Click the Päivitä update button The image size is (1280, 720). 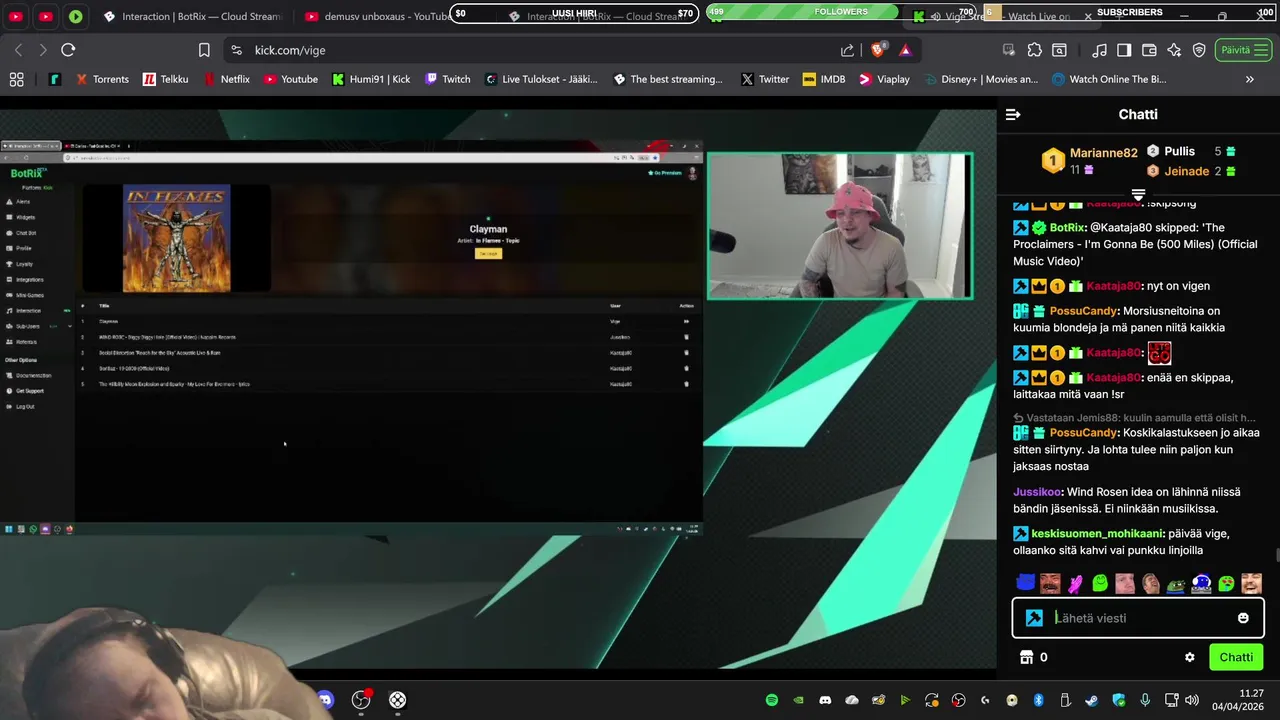[x=1243, y=50]
